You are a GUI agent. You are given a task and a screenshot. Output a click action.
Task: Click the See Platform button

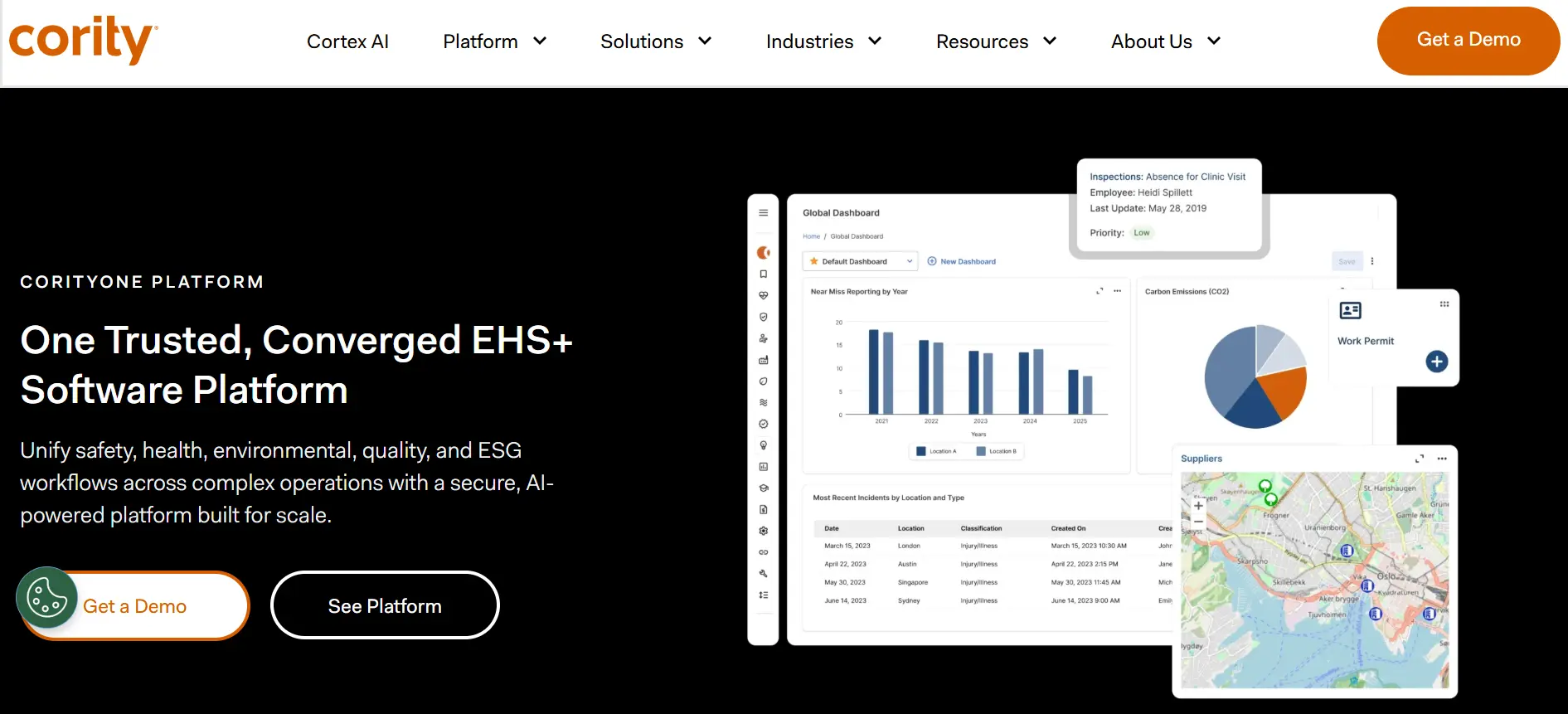[385, 605]
